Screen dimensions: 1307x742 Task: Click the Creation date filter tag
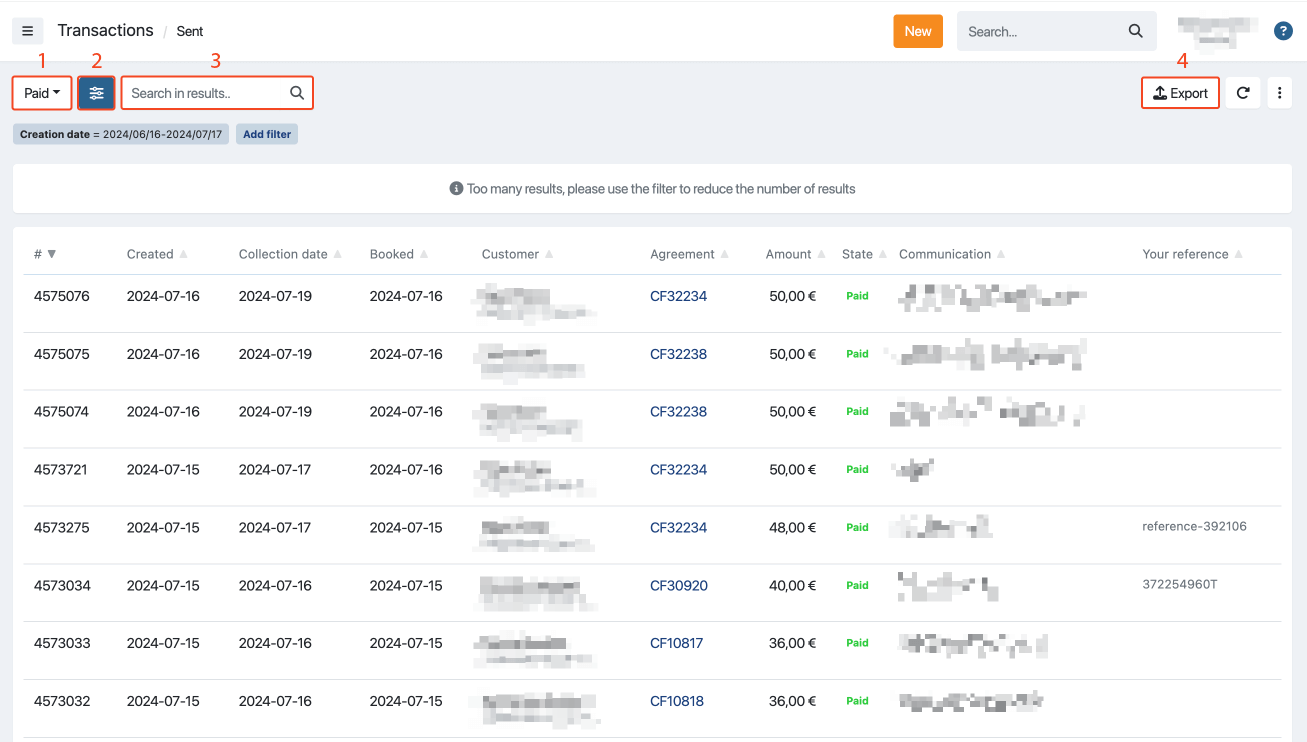[x=120, y=134]
